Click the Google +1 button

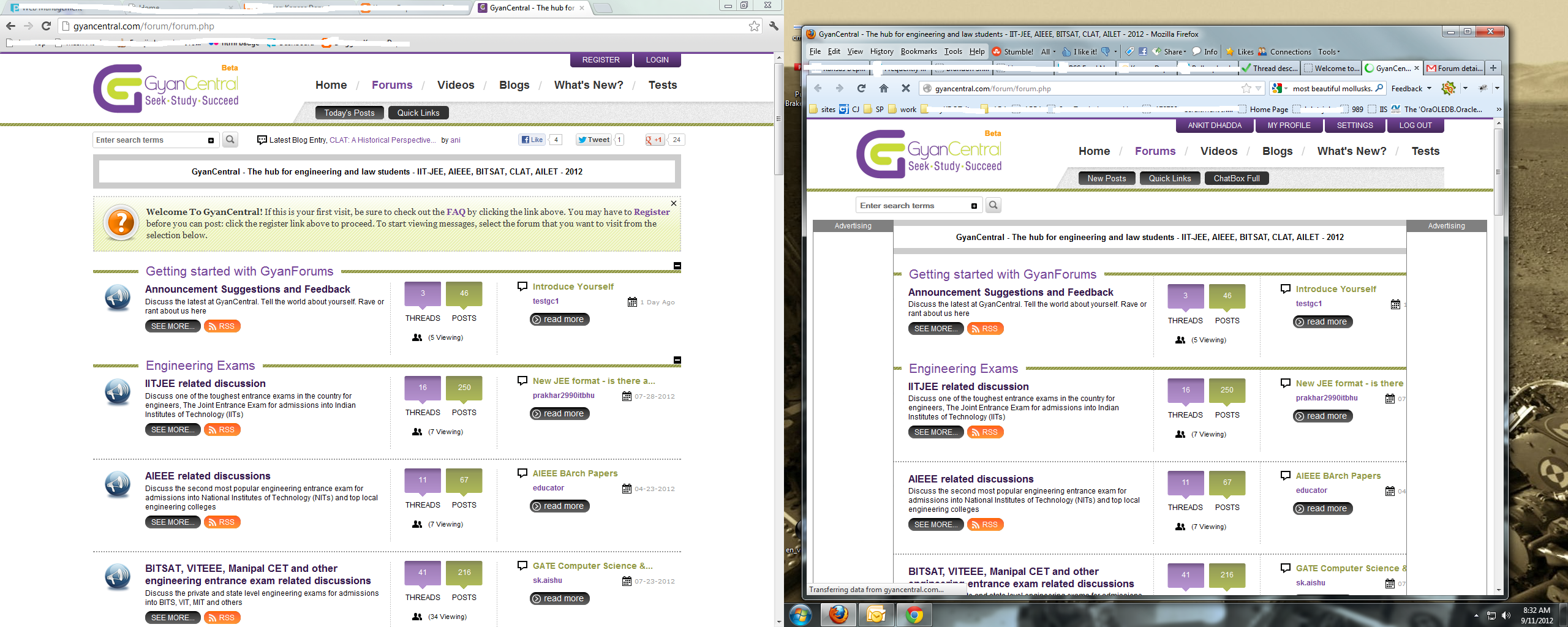655,140
